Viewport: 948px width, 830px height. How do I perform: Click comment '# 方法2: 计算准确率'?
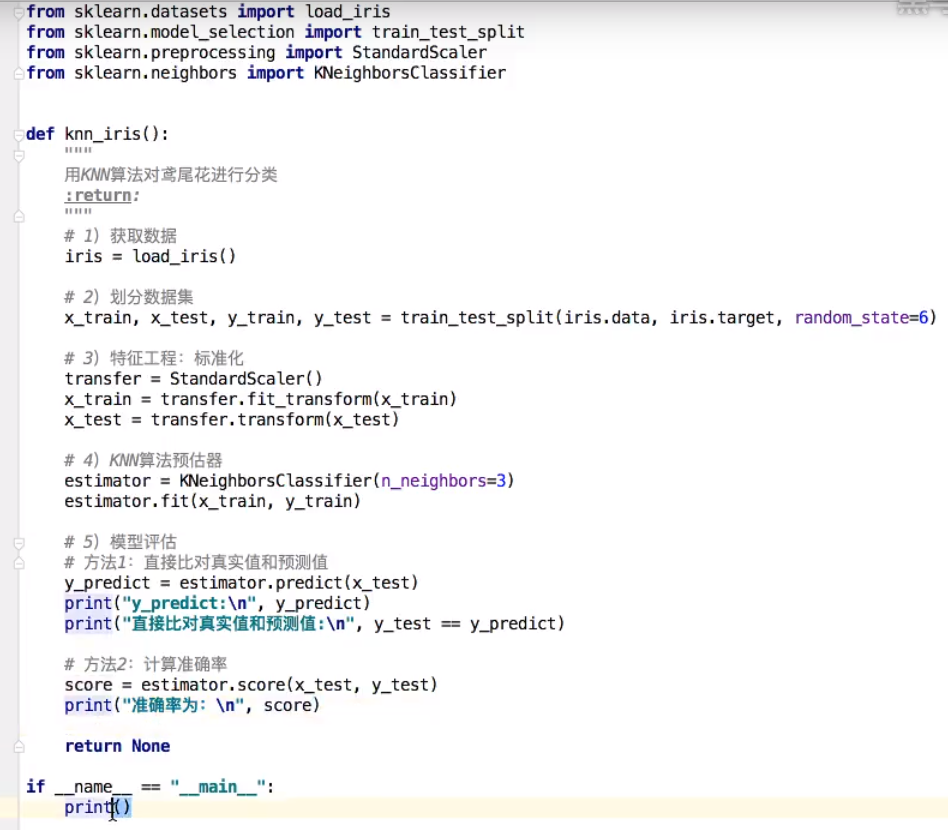point(146,664)
